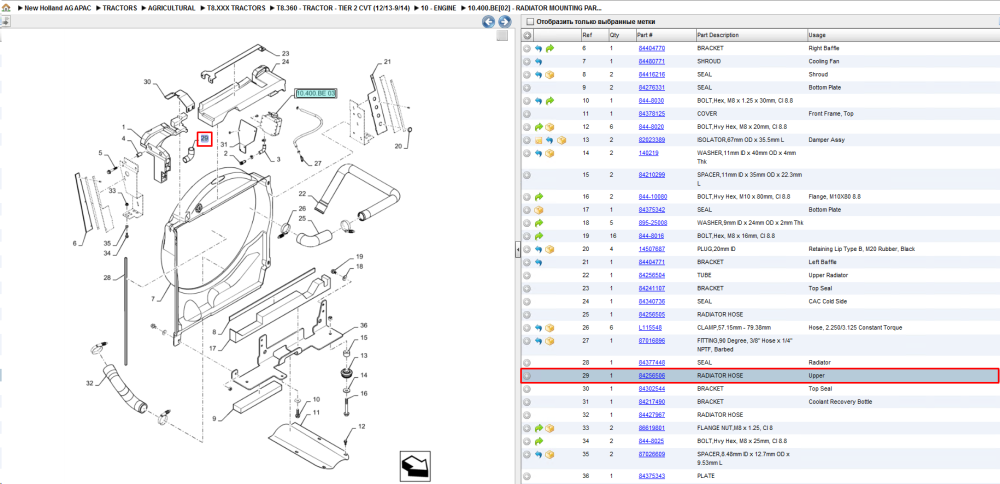
Task: Open part number L115548 link
Action: [x=650, y=328]
